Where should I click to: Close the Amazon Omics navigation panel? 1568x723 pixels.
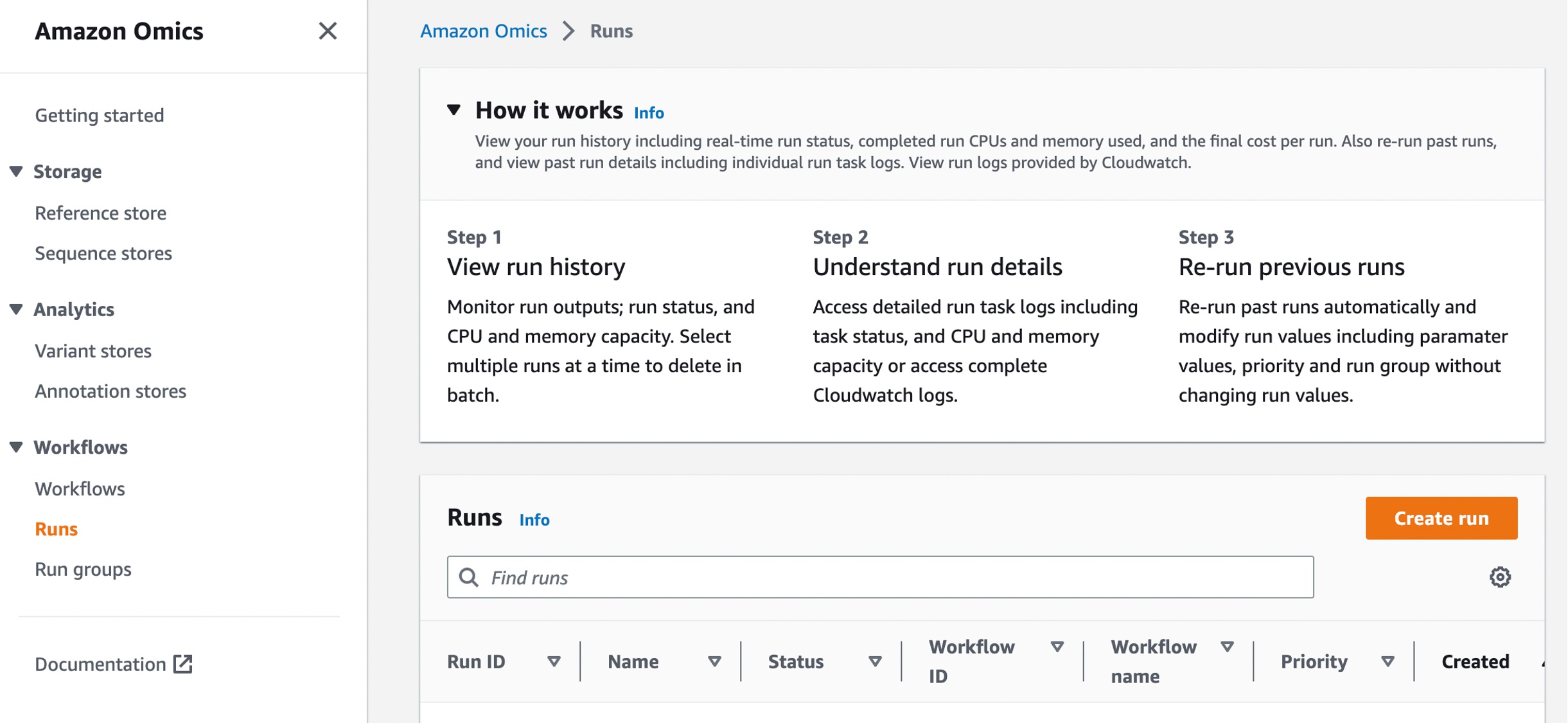(x=328, y=31)
